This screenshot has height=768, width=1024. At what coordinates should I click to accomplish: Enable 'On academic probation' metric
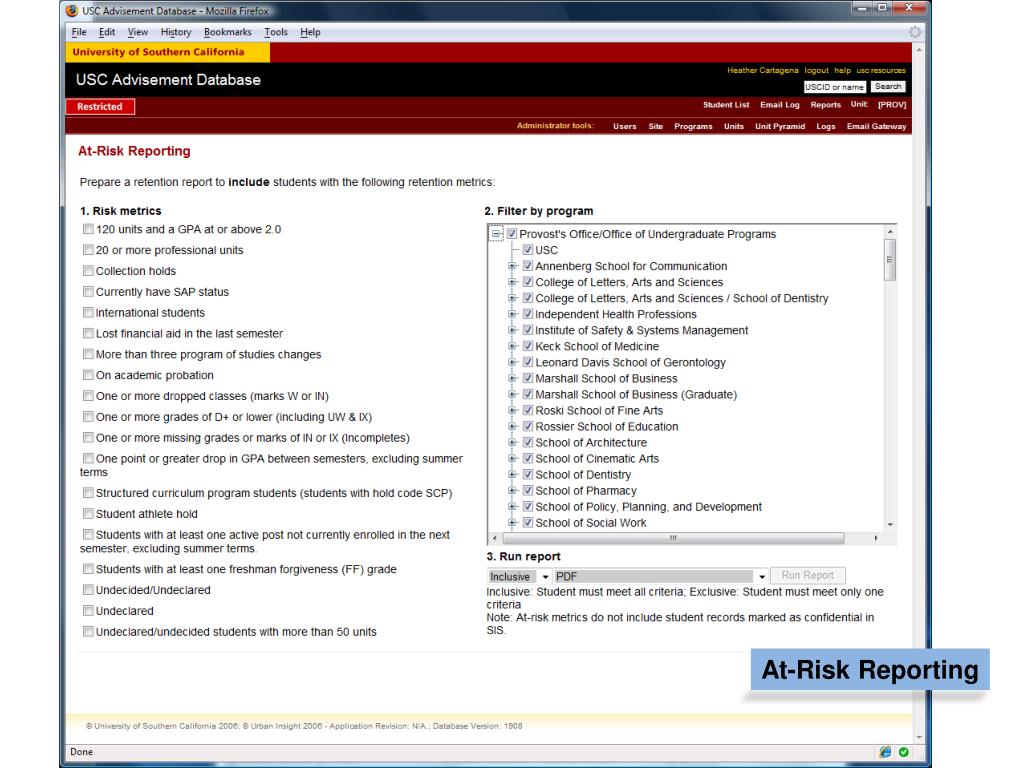(88, 375)
